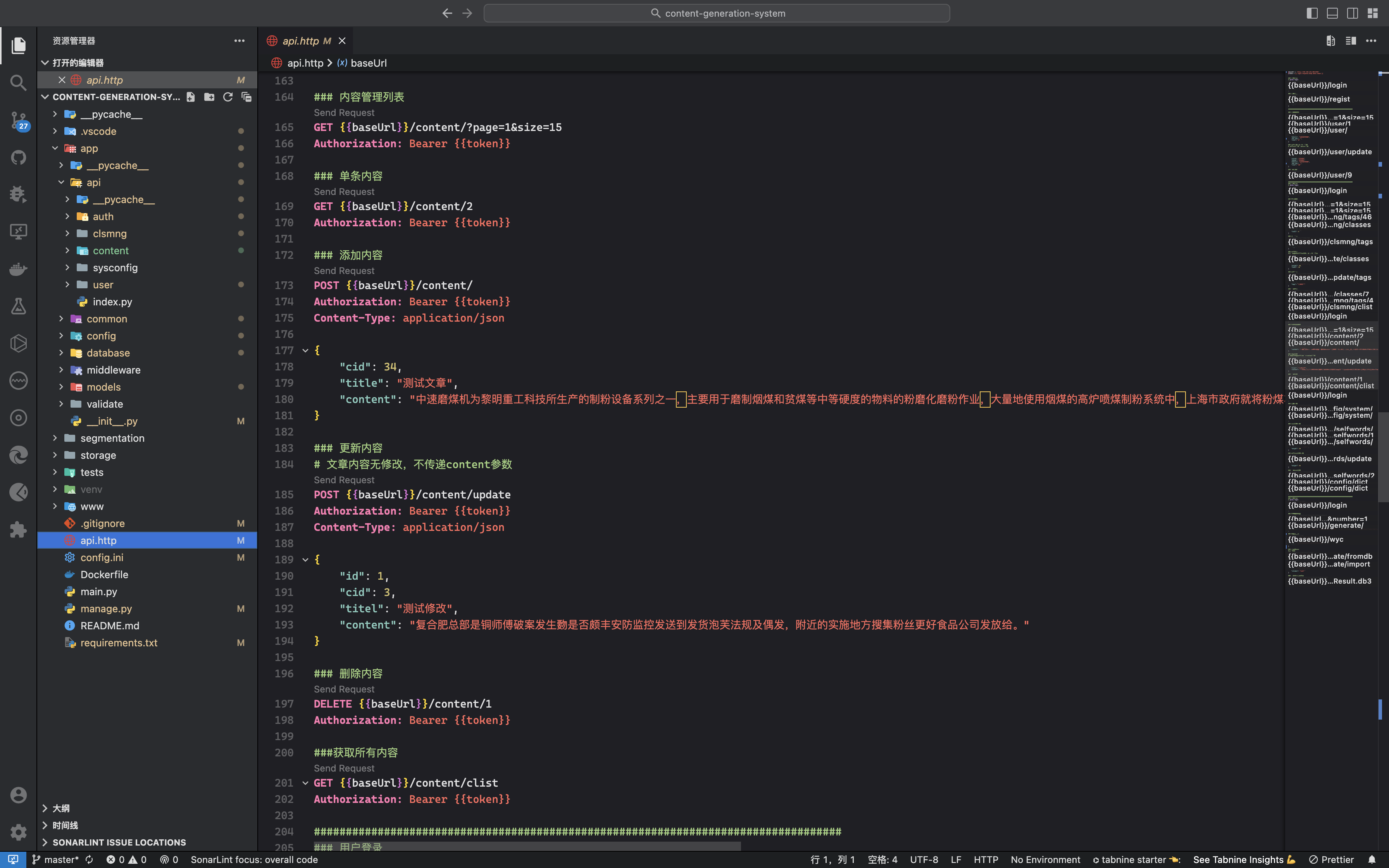
Task: Refresh the Explorer file tree
Action: pos(228,97)
